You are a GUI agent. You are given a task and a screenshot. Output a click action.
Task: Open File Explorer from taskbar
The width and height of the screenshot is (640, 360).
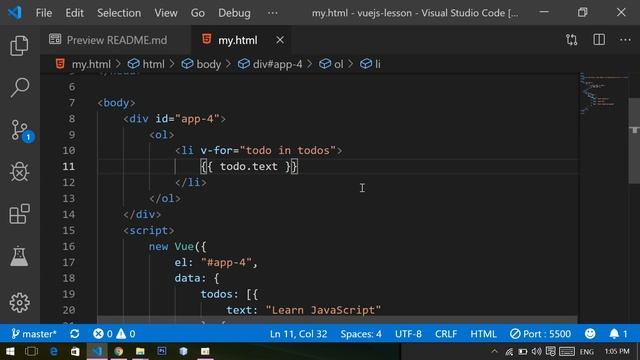pyautogui.click(x=140, y=351)
